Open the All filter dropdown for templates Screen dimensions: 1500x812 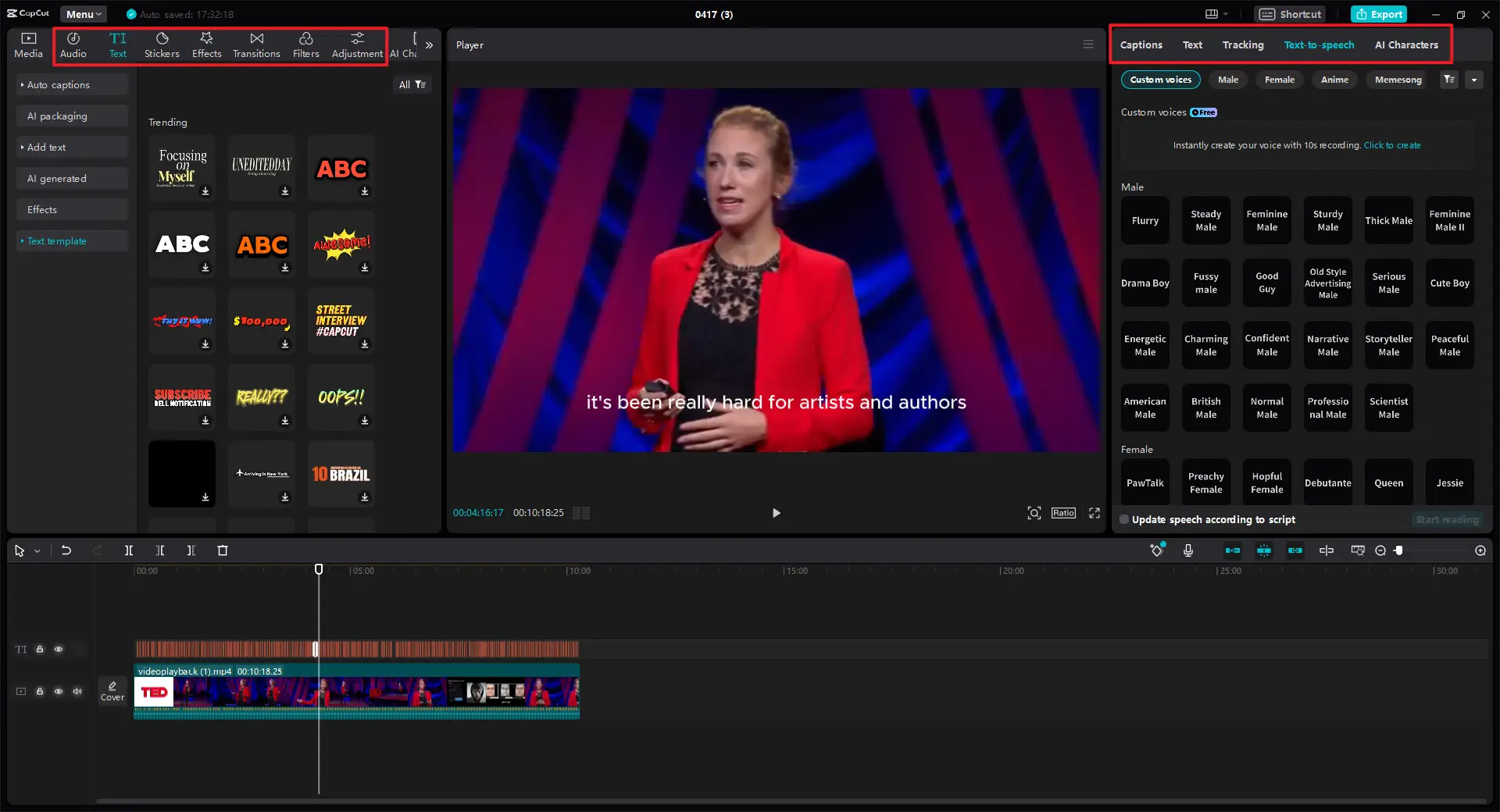tap(412, 84)
